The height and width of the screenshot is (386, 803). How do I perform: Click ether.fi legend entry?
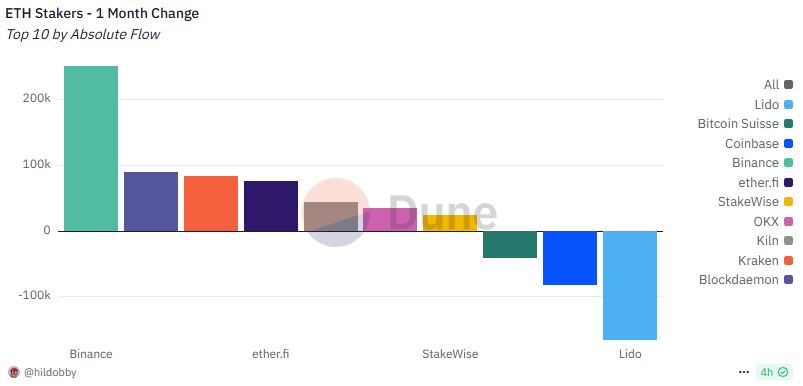coord(766,182)
